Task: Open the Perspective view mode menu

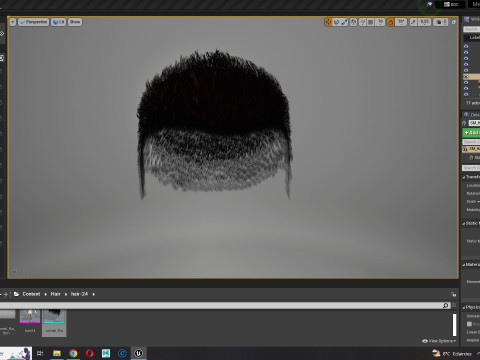Action: 33,22
